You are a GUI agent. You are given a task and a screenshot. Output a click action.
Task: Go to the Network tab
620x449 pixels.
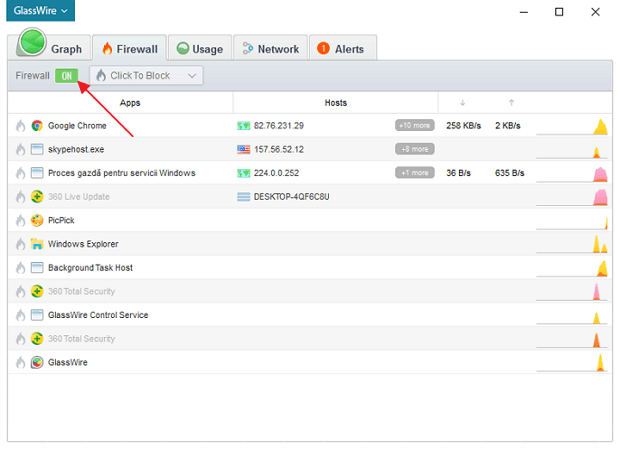[x=270, y=48]
